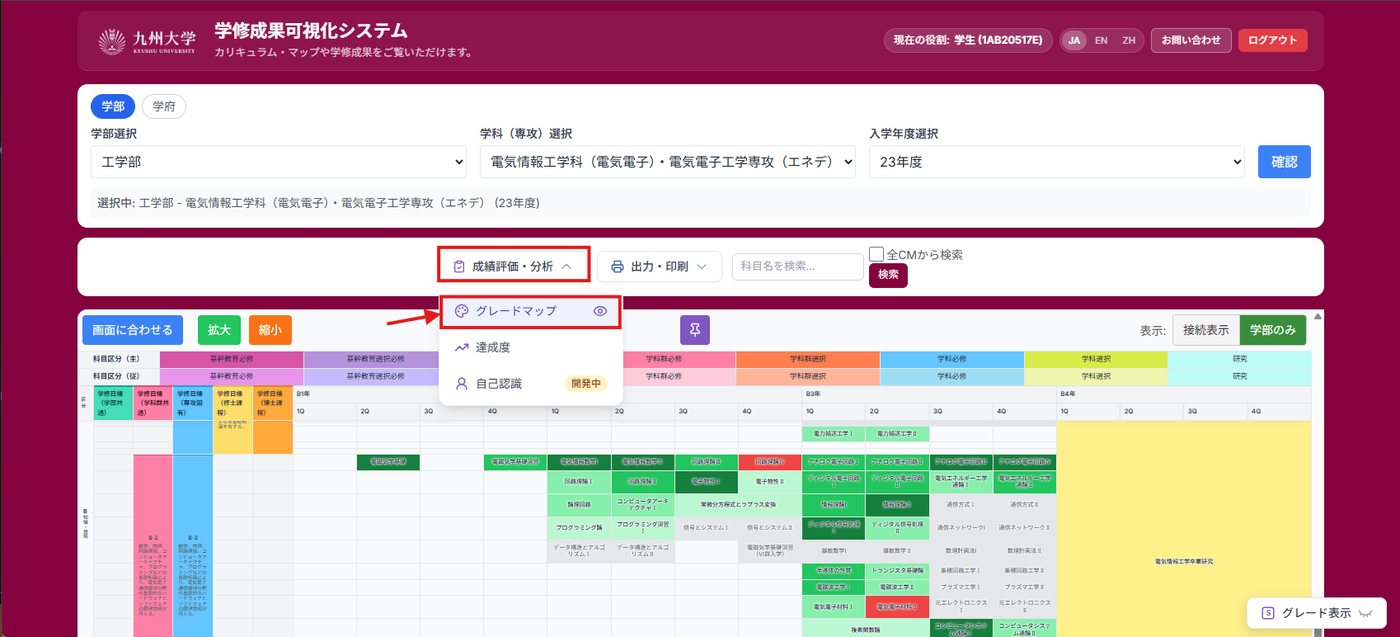Click the orange 縮小 zoom-out button
1400x637 pixels.
coord(270,330)
